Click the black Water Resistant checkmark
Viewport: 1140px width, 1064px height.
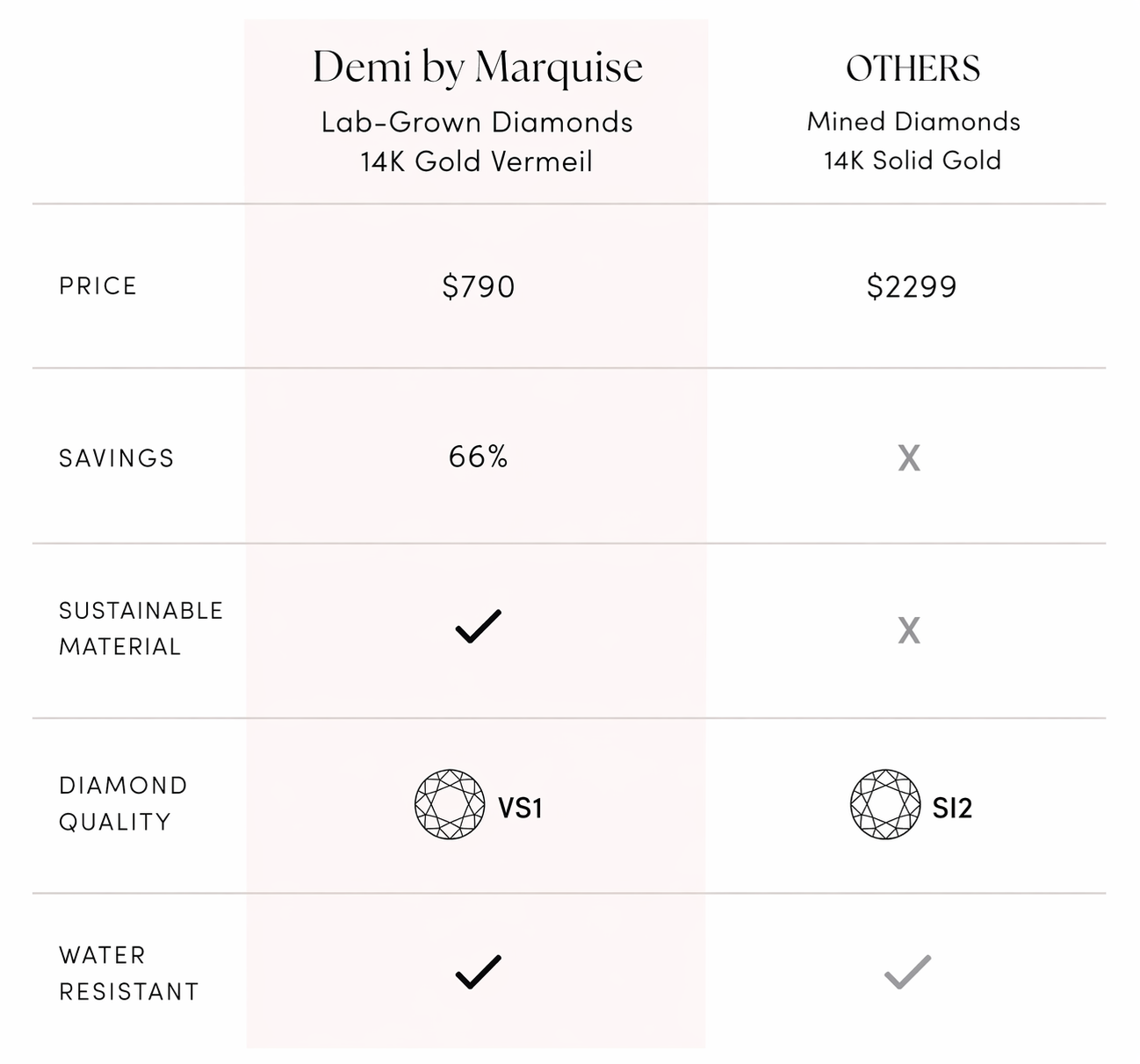tap(479, 971)
